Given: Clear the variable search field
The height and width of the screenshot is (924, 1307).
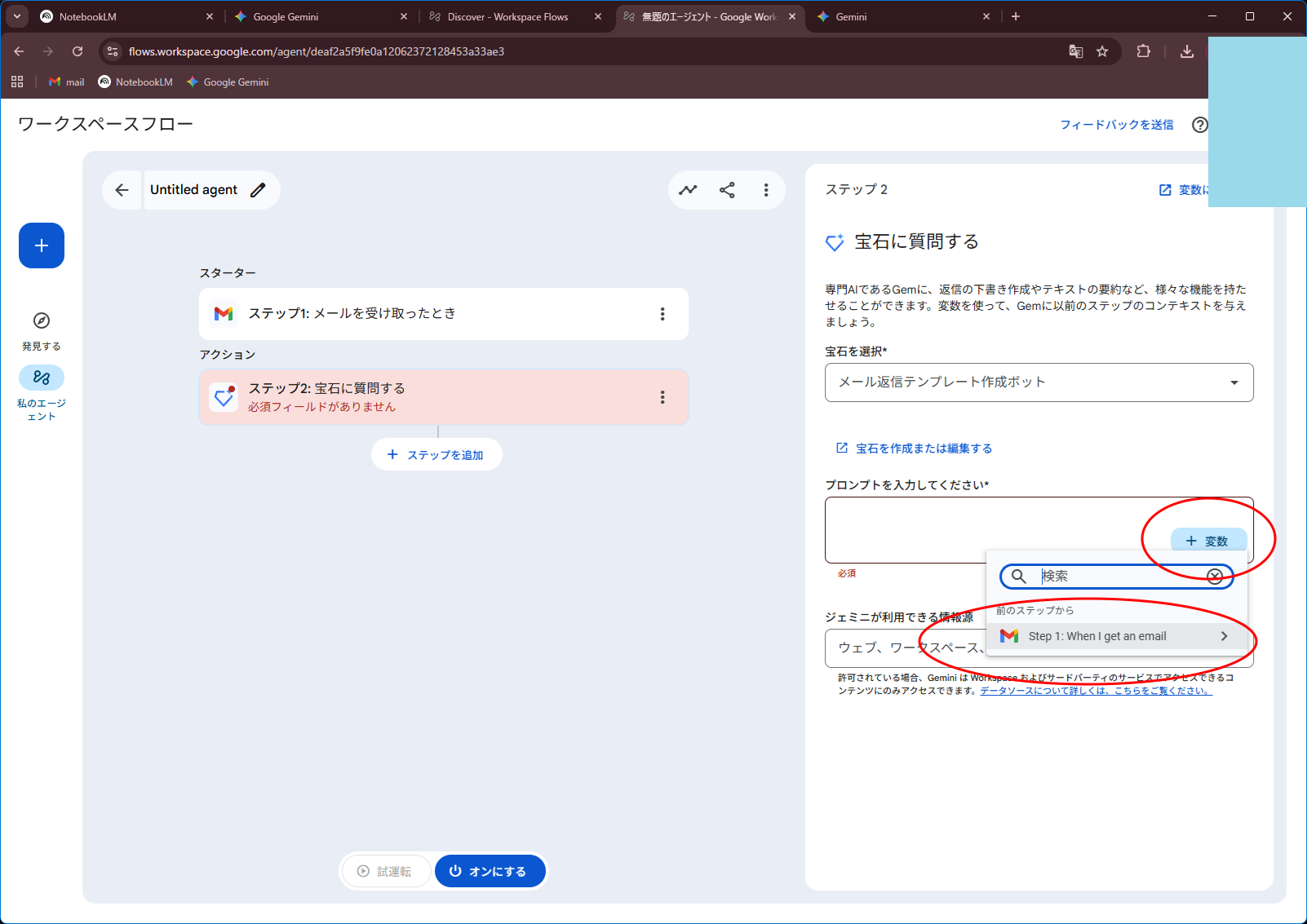Looking at the screenshot, I should point(1214,577).
